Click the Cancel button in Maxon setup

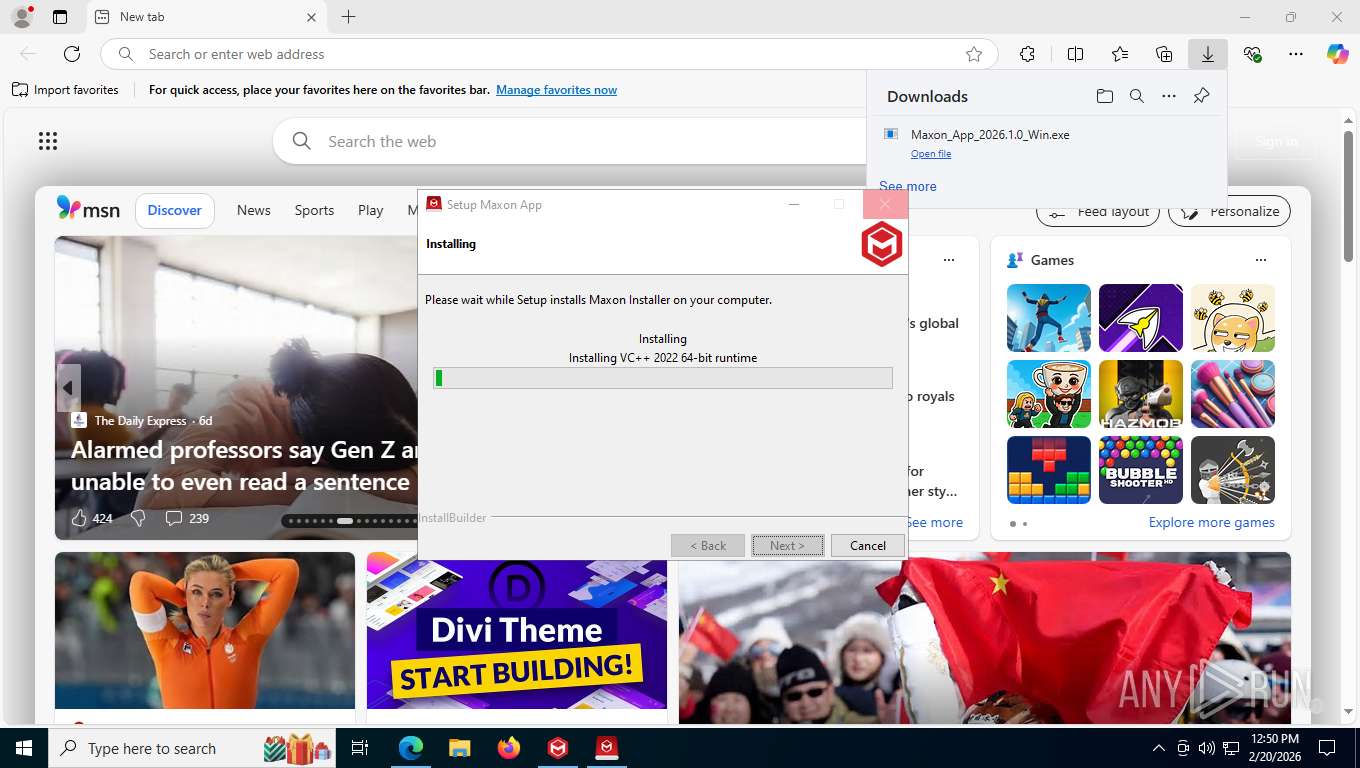867,545
